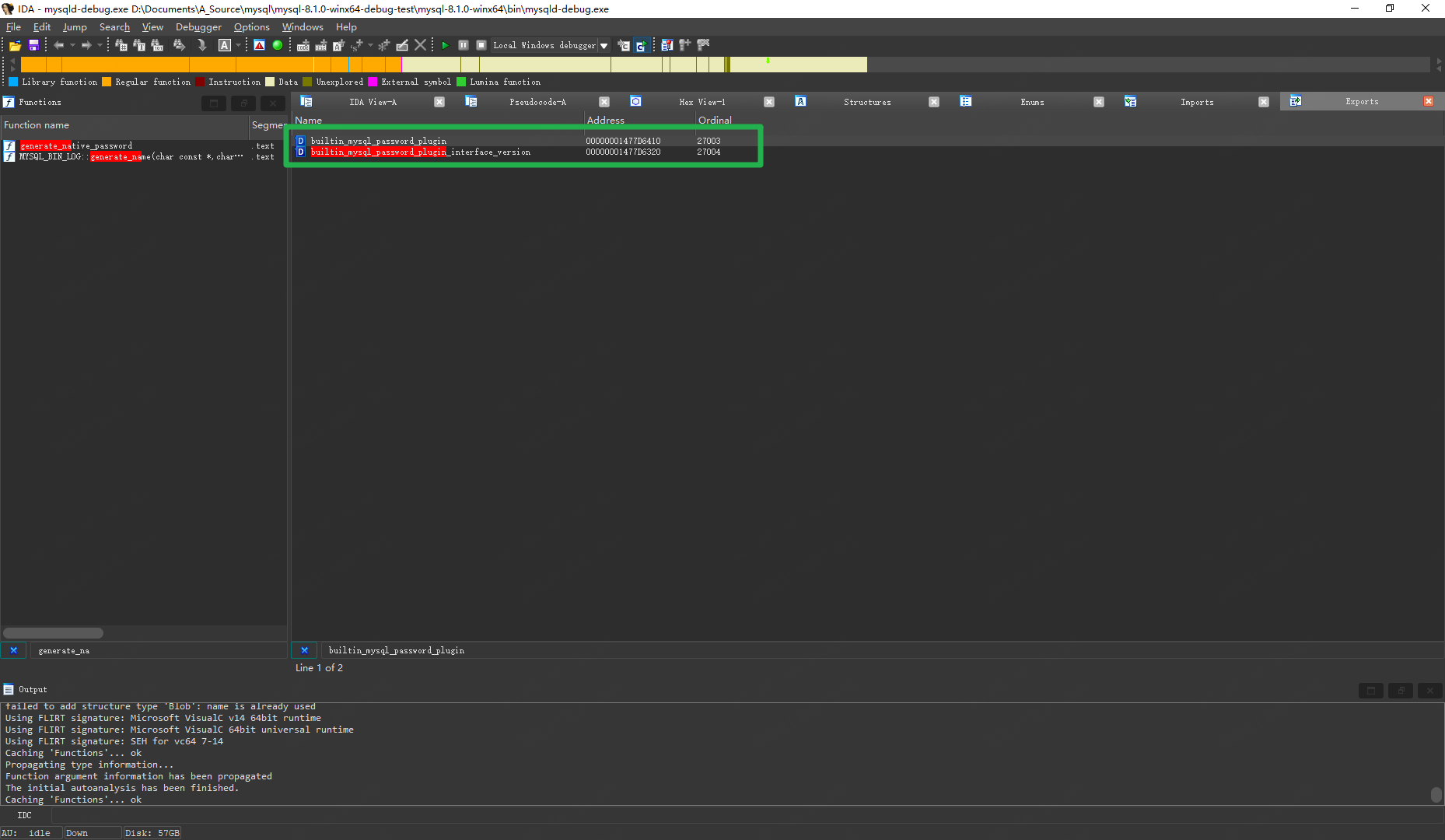Save the database with the floppy icon
This screenshot has height=840, width=1445.
(x=33, y=45)
